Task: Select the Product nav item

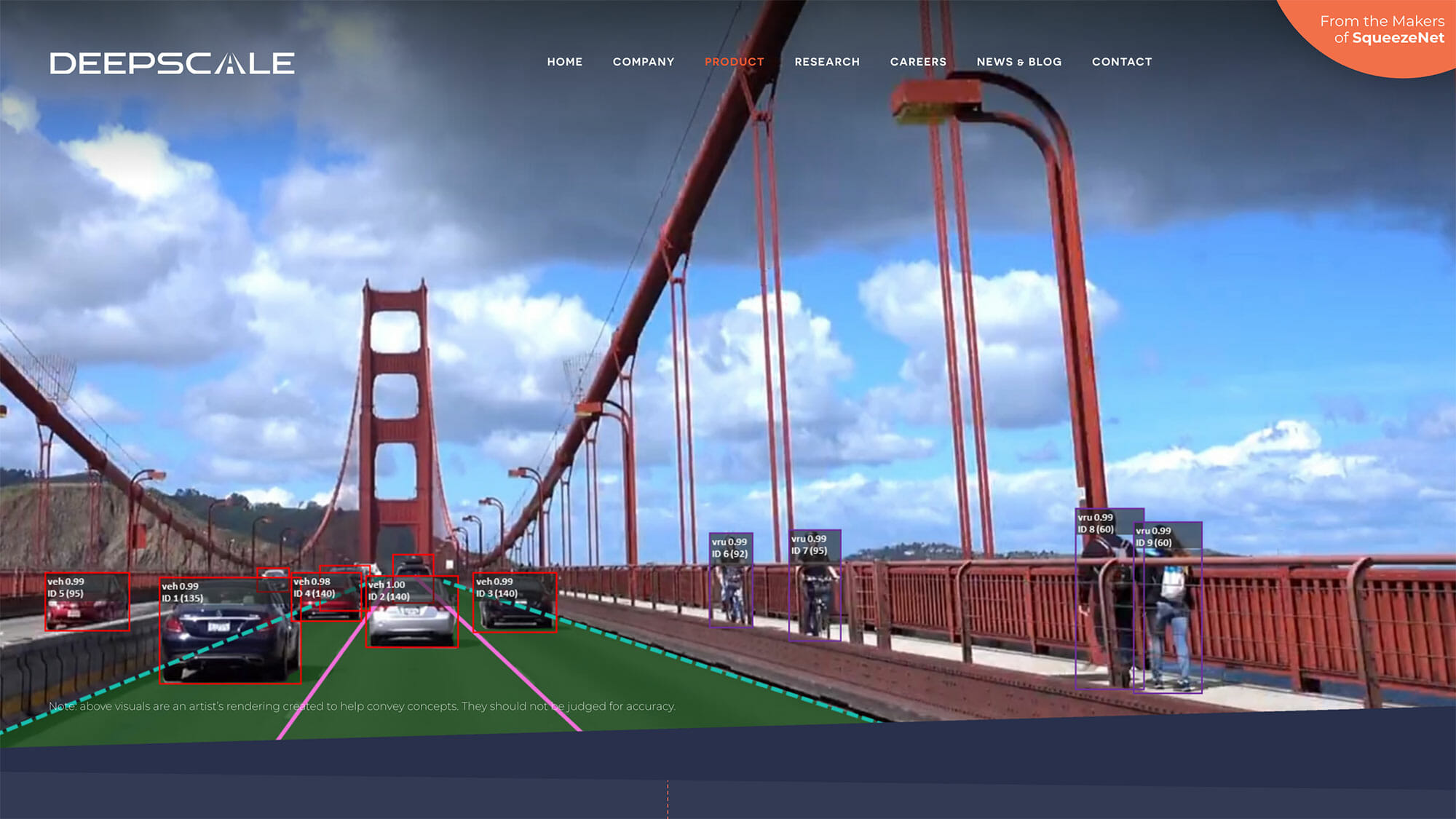Action: coord(734,62)
